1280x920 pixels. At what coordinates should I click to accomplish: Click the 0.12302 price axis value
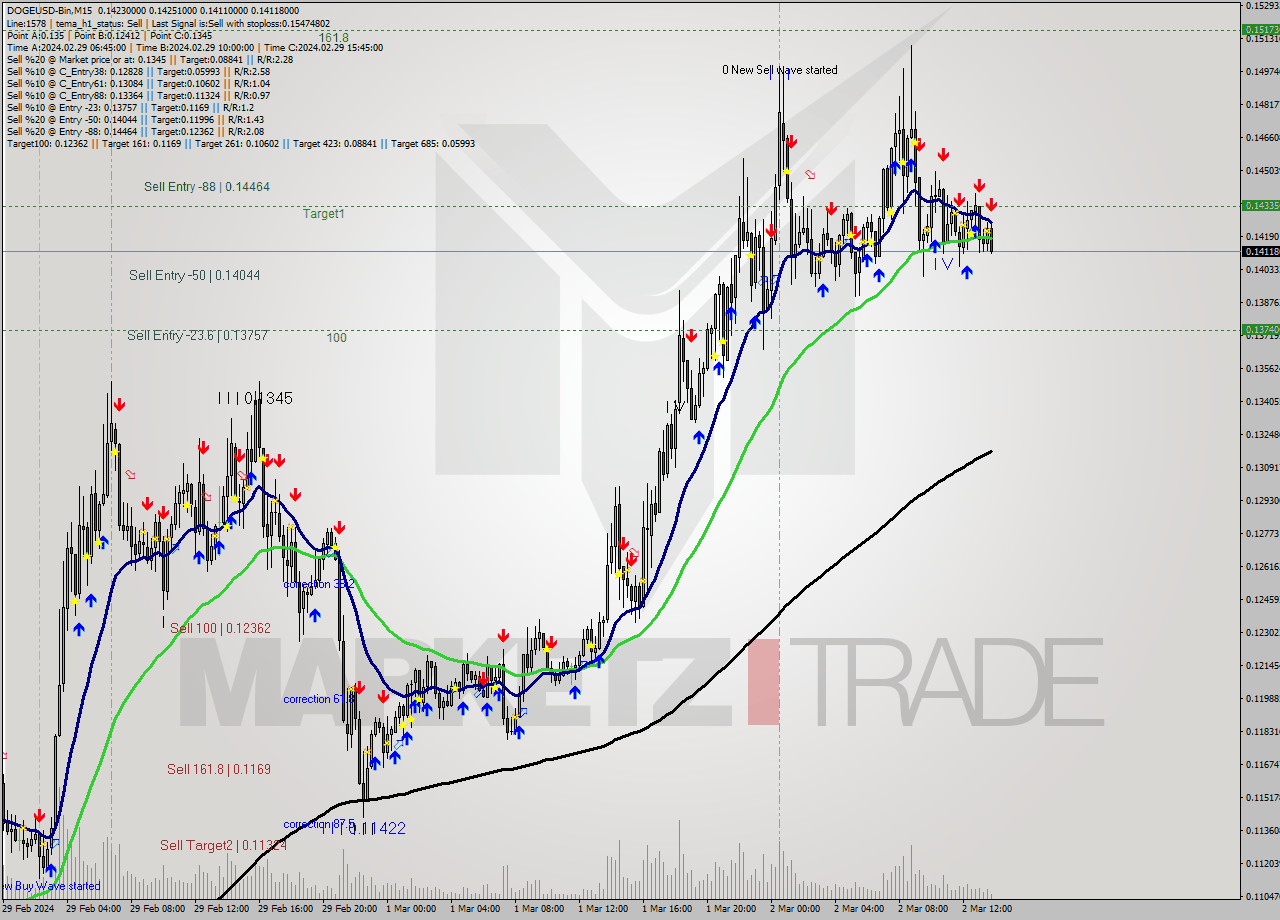1261,632
